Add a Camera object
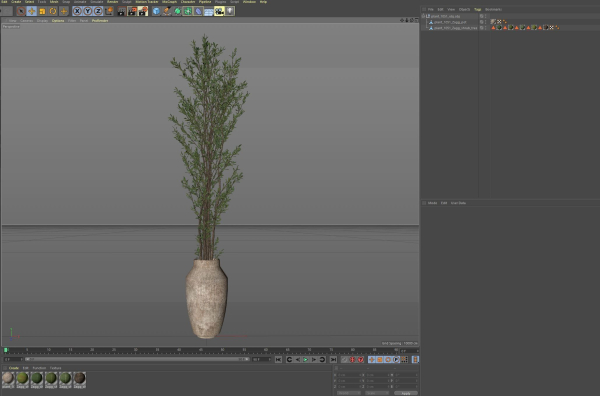Viewport: 600px width, 396px height. tap(219, 11)
